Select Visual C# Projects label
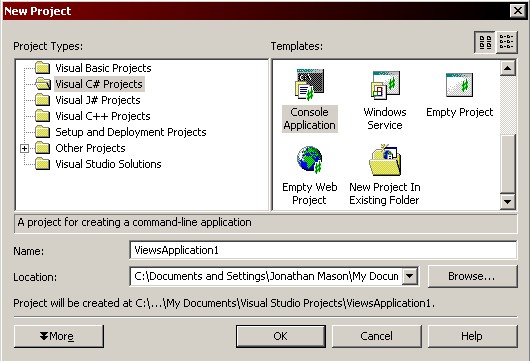 99,84
